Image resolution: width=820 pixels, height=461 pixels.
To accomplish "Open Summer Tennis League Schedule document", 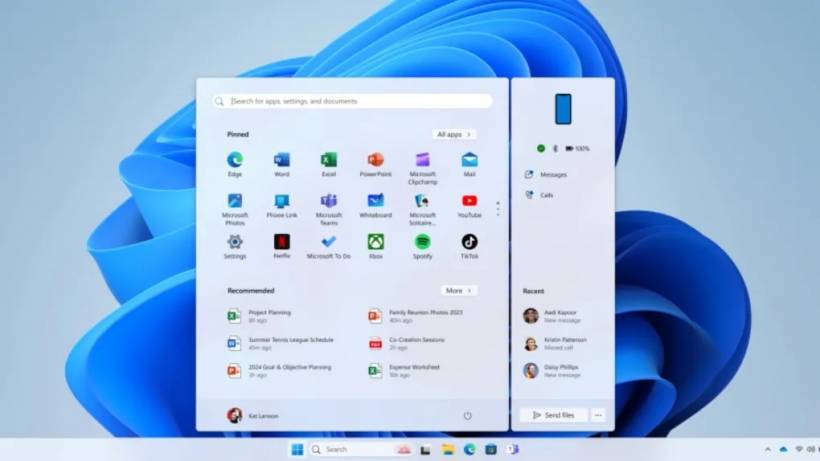I will point(280,343).
